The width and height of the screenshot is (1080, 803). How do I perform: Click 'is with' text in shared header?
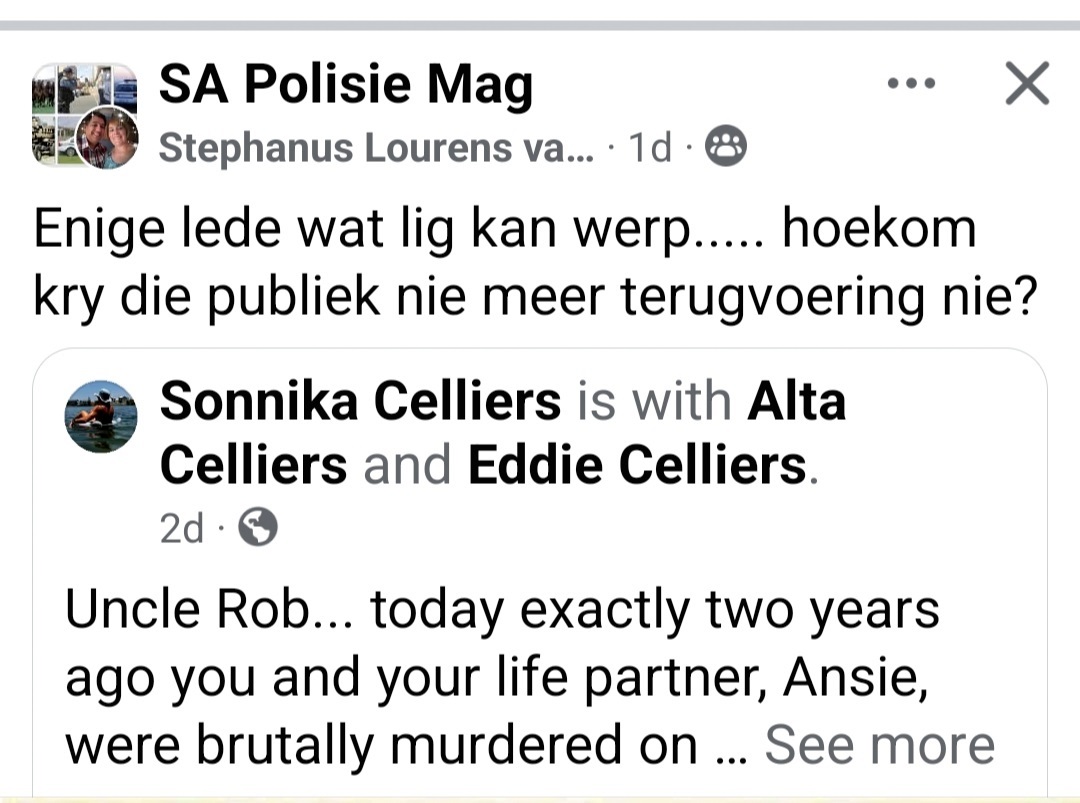pos(654,401)
